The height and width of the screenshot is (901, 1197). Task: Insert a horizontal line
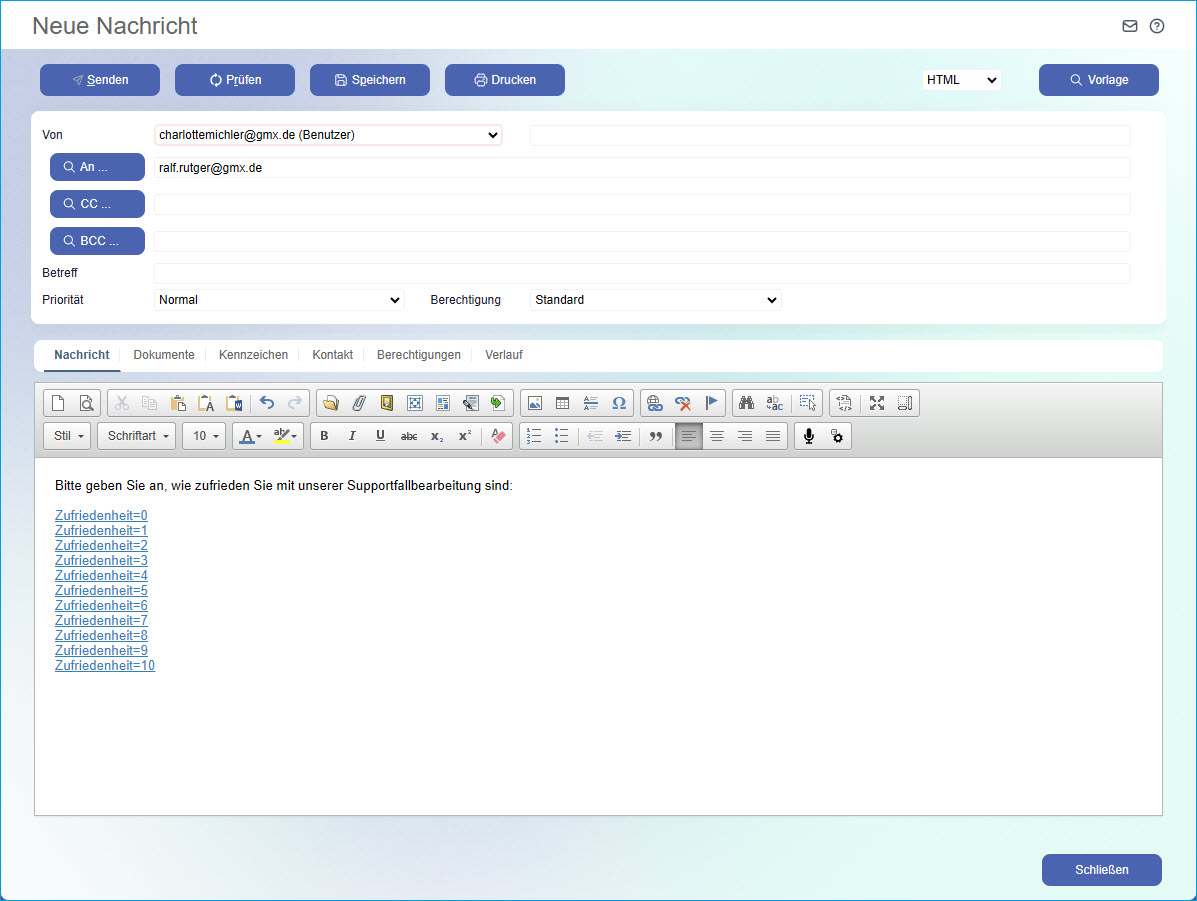tap(591, 403)
